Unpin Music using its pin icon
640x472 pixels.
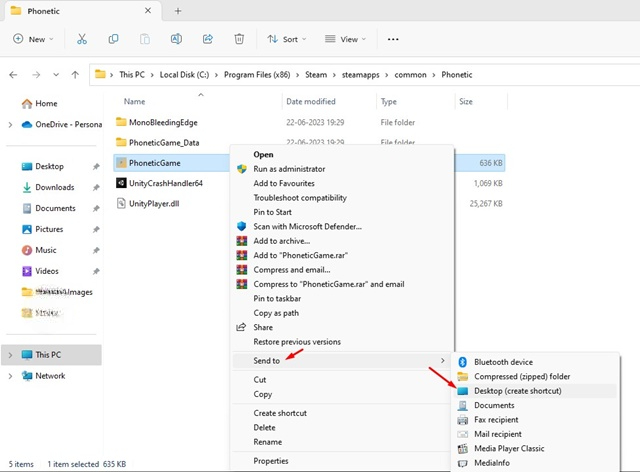[x=96, y=250]
